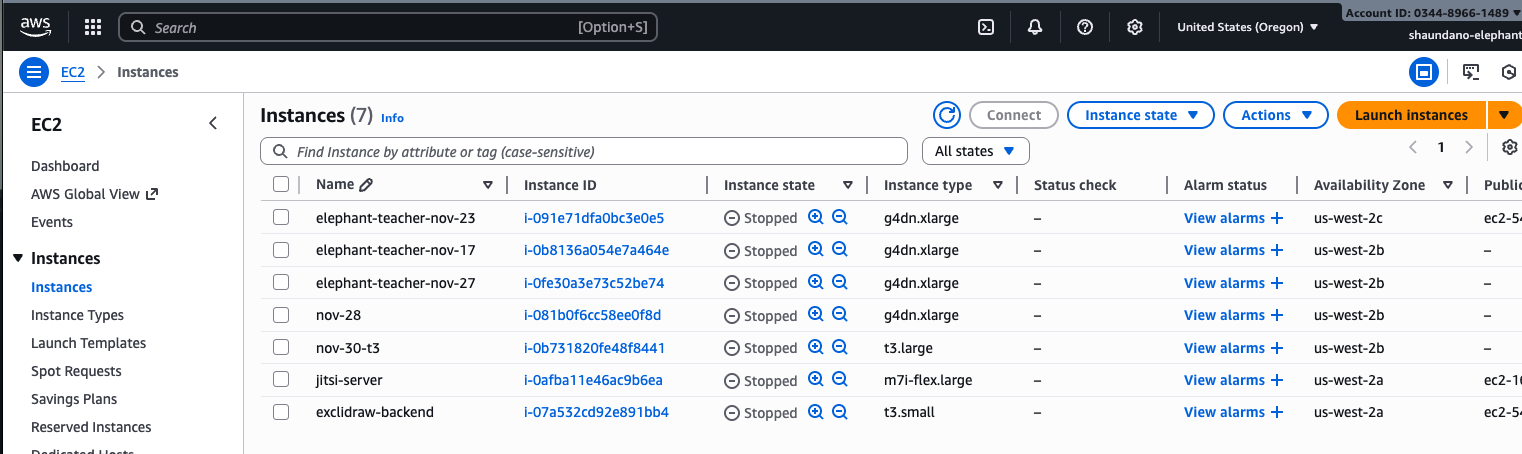
Task: Open Events in the sidebar
Action: [x=52, y=222]
